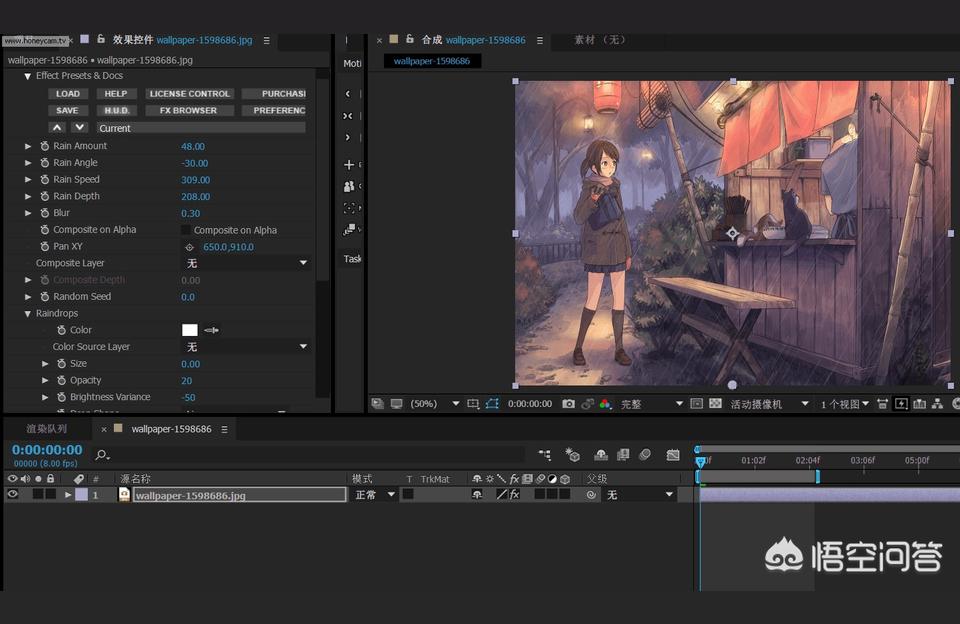Screen dimensions: 960x624
Task: Click the timeline search magnifier icon
Action: pyautogui.click(x=102, y=455)
